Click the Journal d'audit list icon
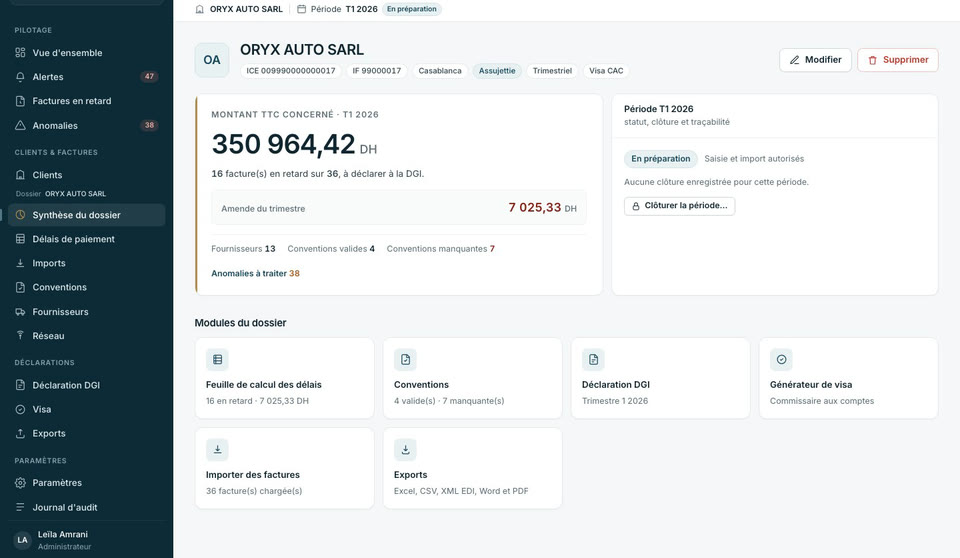960x558 pixels. click(x=20, y=507)
